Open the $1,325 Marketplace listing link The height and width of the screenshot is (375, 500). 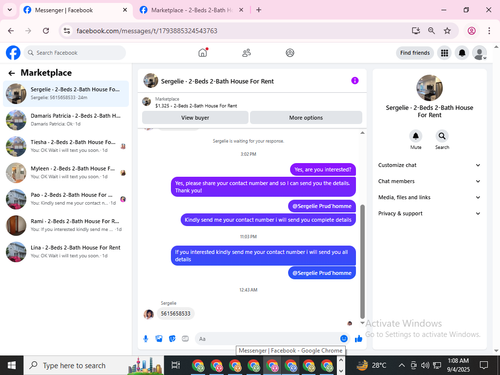[196, 106]
